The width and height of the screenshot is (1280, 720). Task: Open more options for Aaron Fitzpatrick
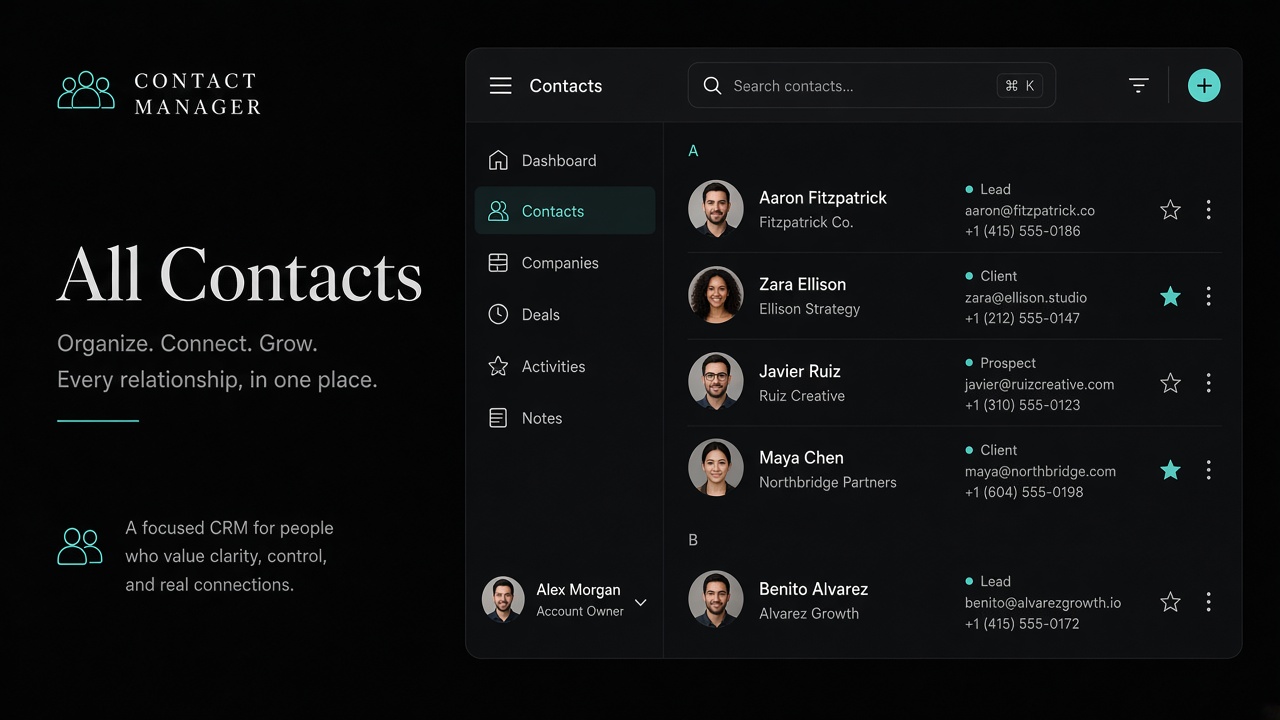click(1208, 209)
